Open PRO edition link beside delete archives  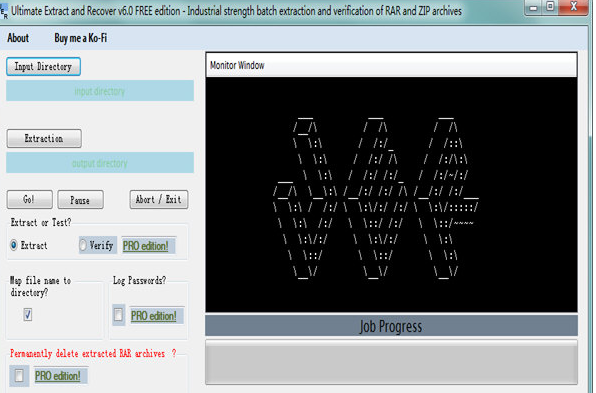pyautogui.click(x=58, y=376)
